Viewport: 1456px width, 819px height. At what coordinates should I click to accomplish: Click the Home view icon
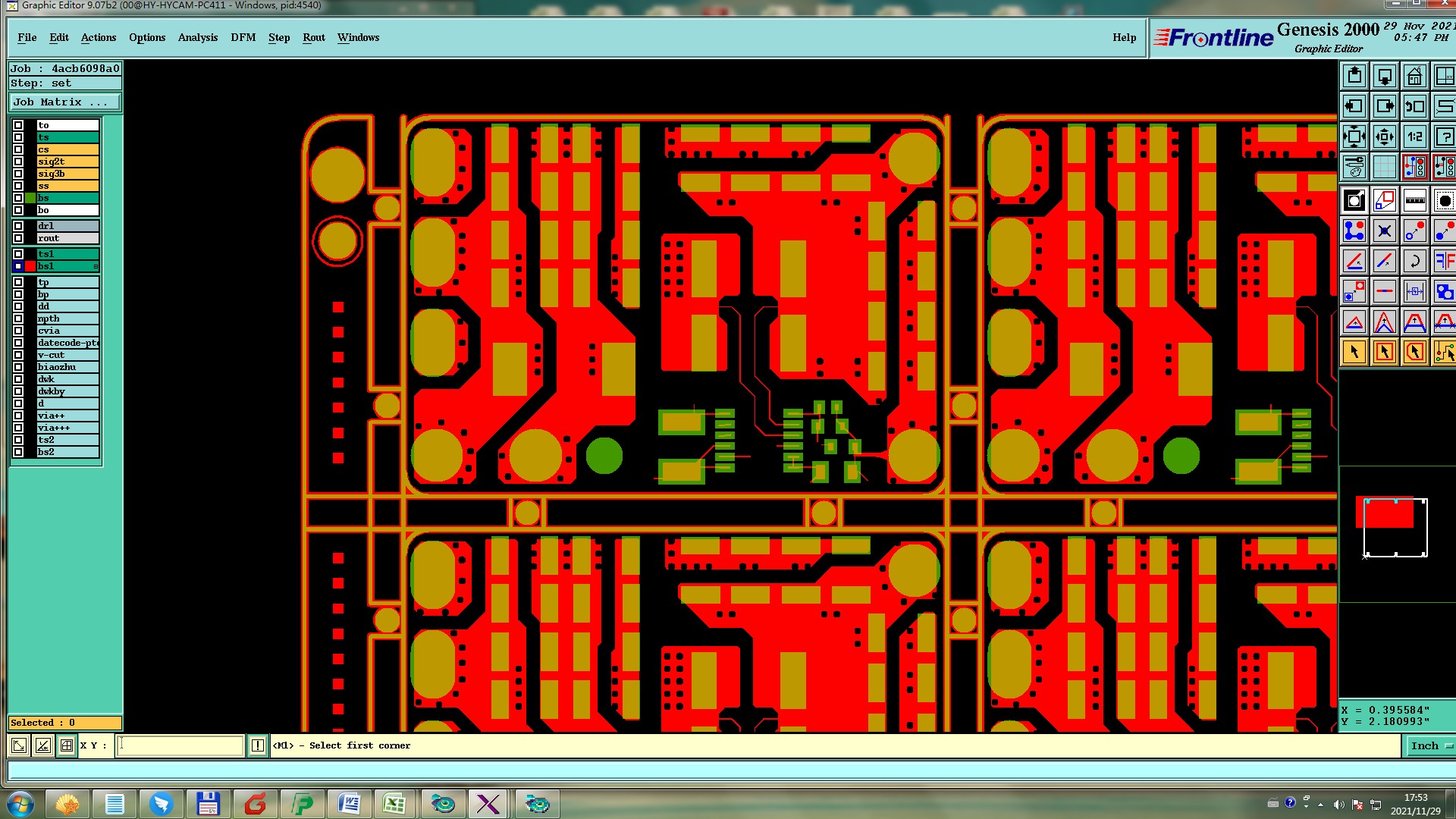(x=1414, y=77)
